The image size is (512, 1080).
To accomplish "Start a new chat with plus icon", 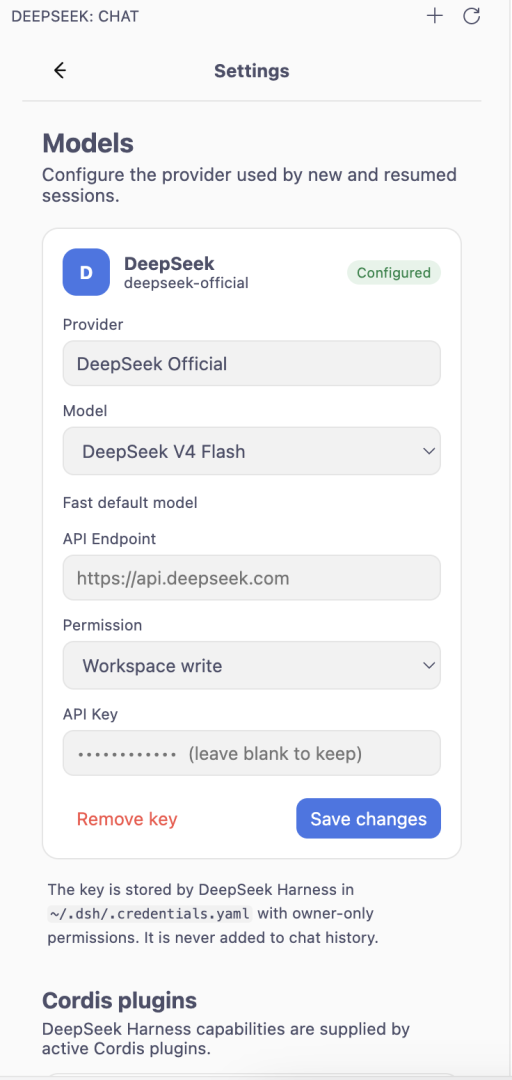I will [x=434, y=16].
